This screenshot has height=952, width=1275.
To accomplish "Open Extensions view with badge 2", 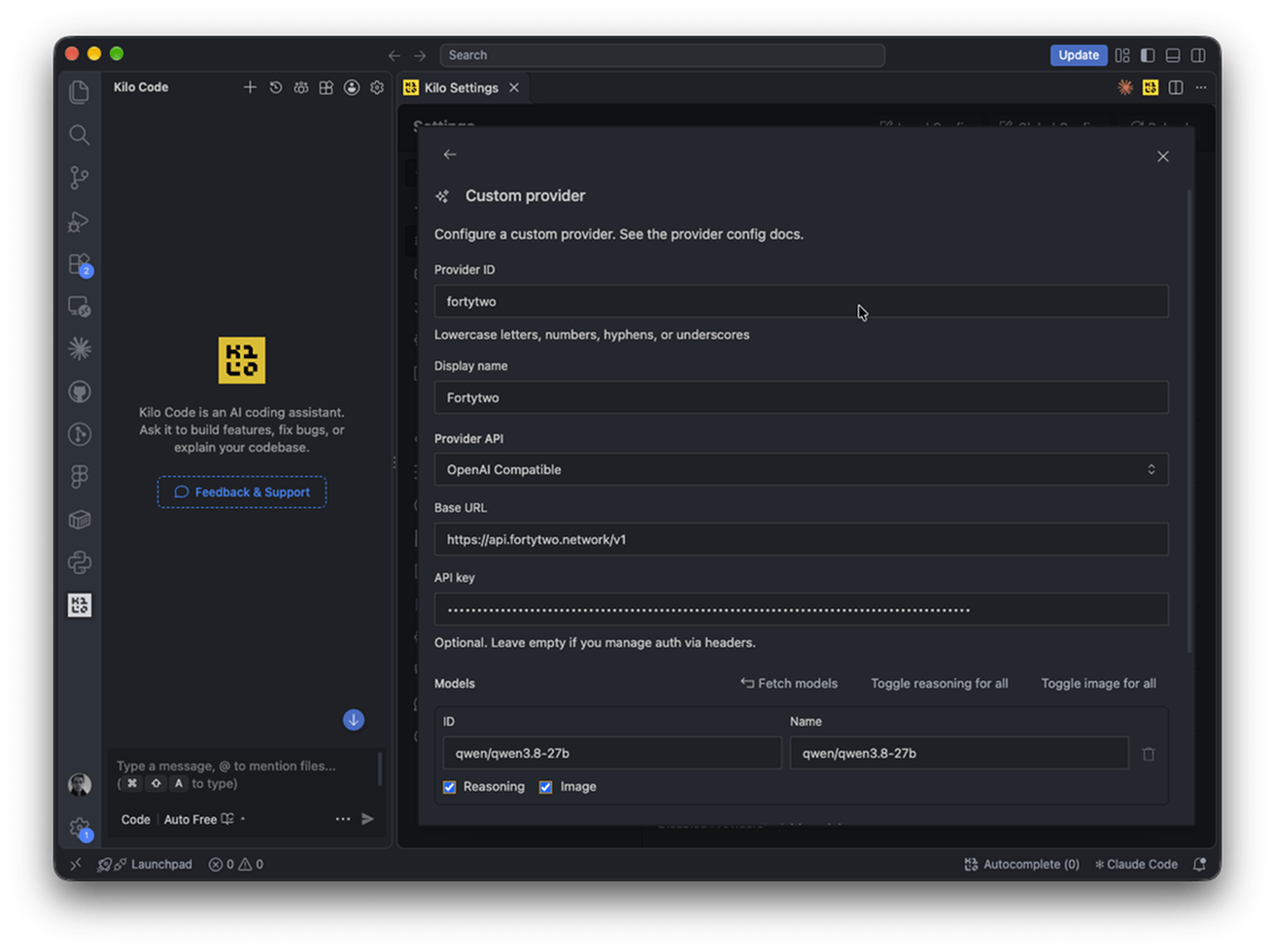I will click(x=80, y=264).
